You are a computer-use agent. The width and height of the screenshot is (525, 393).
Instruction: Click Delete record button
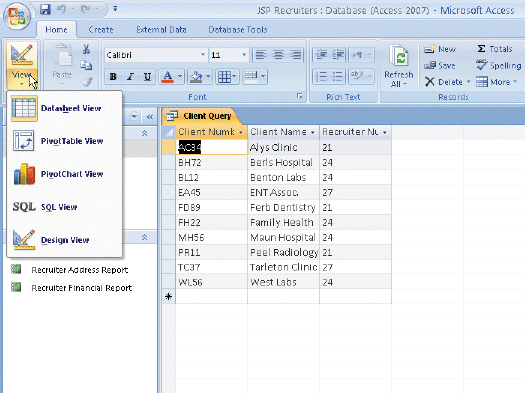444,82
